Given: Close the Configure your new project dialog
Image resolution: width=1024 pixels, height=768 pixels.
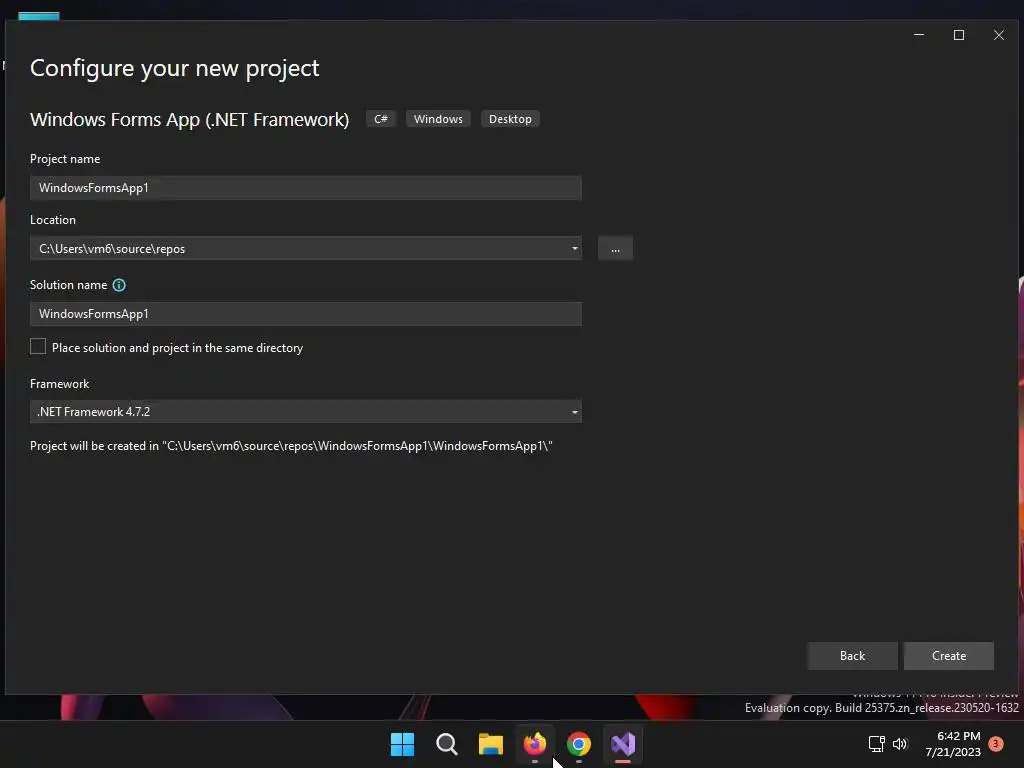Looking at the screenshot, I should point(999,35).
